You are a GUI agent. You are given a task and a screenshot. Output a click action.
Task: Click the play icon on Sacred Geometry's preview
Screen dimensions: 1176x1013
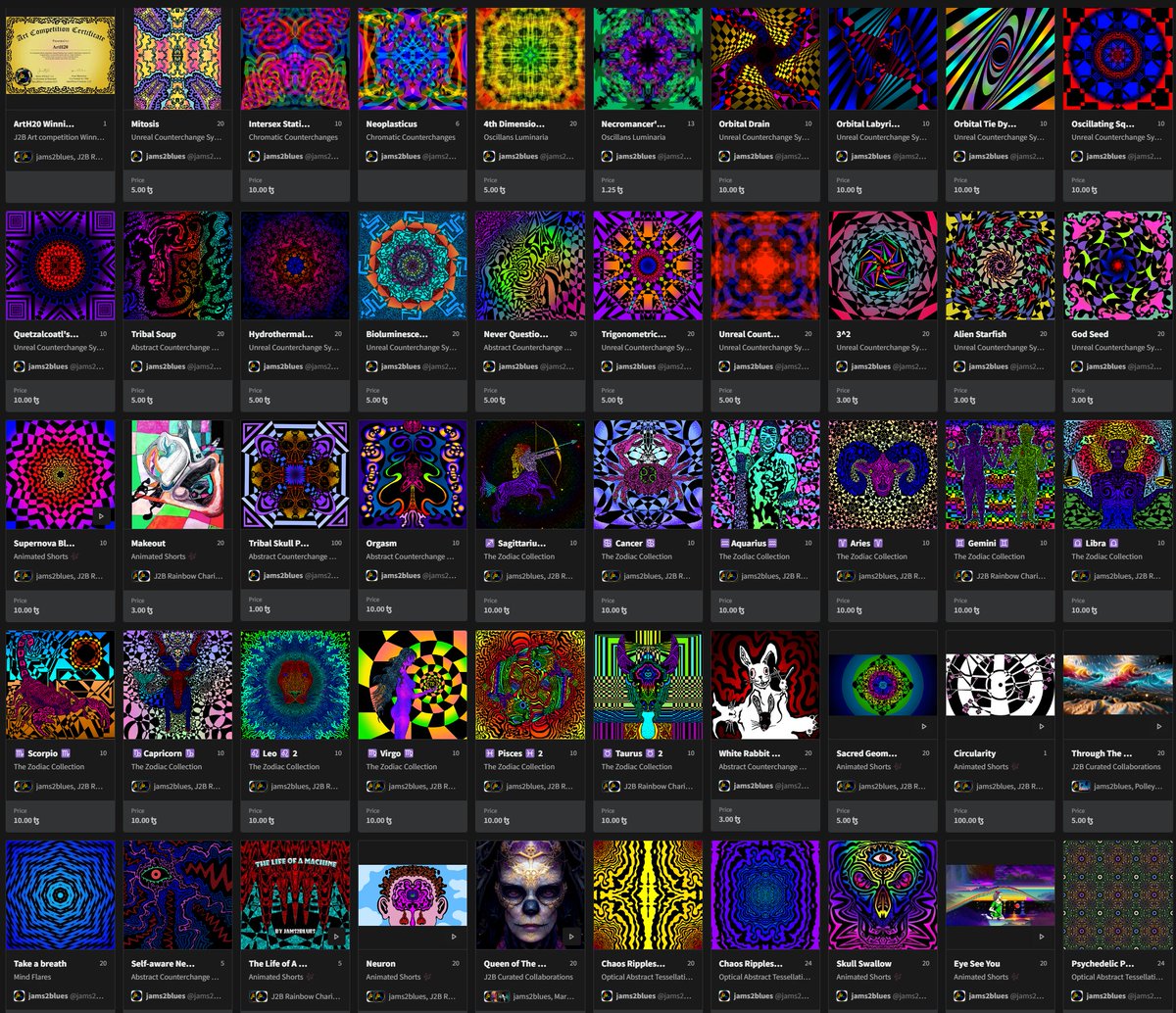[x=924, y=727]
